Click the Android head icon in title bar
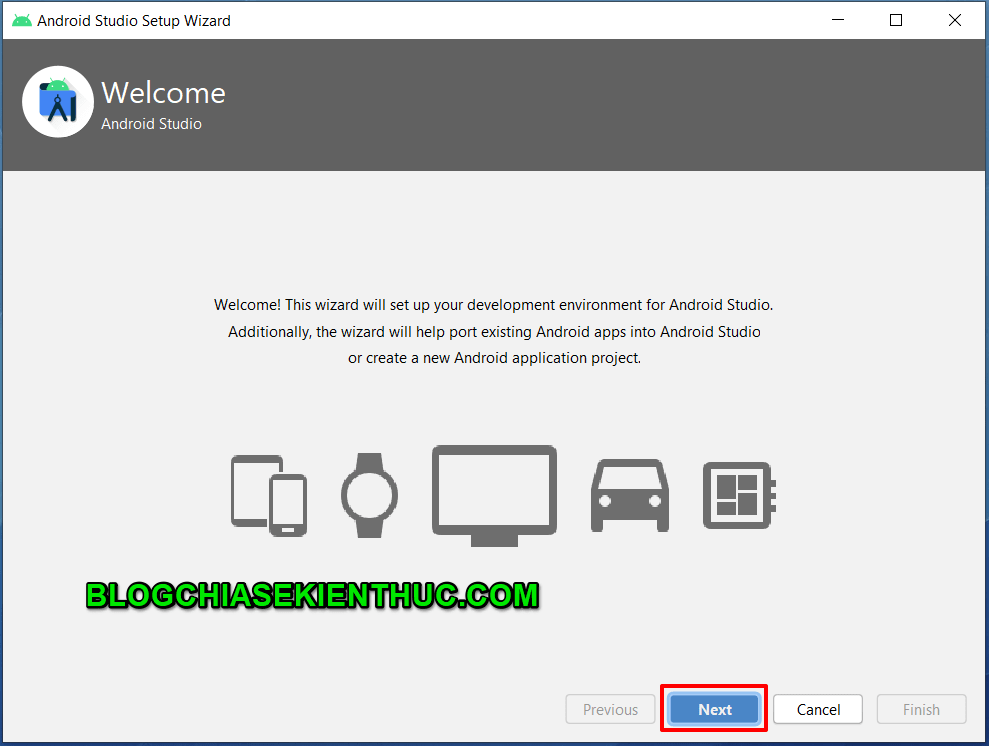Viewport: 989px width, 746px height. point(21,21)
